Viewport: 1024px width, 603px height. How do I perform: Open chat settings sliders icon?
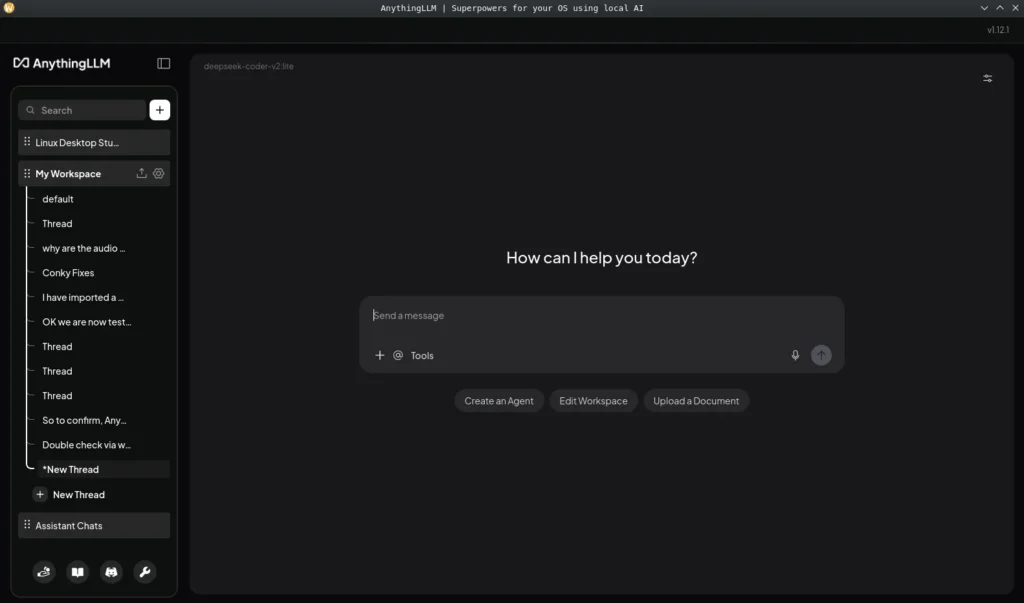[987, 78]
